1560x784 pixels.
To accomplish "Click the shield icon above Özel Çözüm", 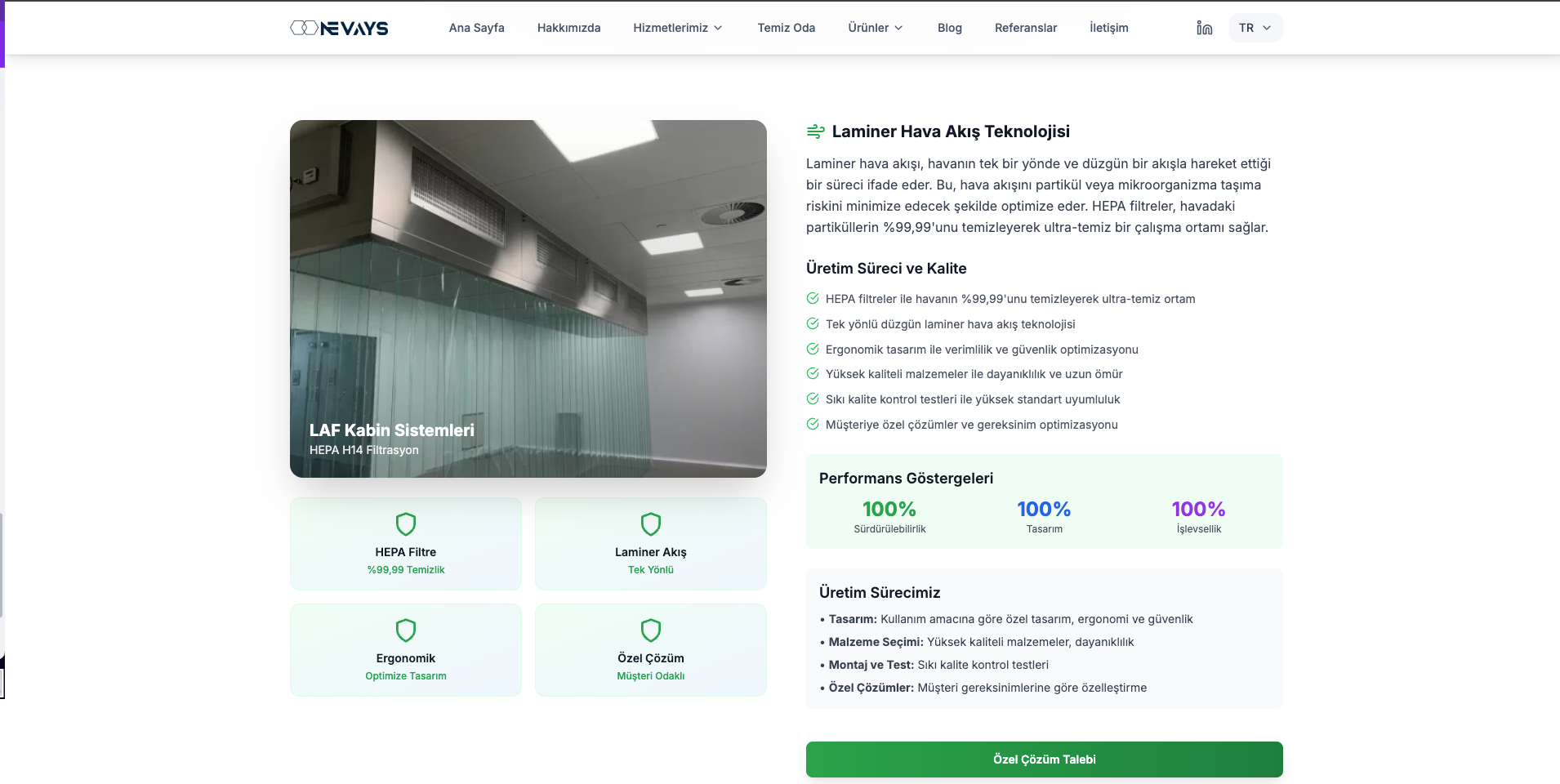I will click(x=651, y=630).
